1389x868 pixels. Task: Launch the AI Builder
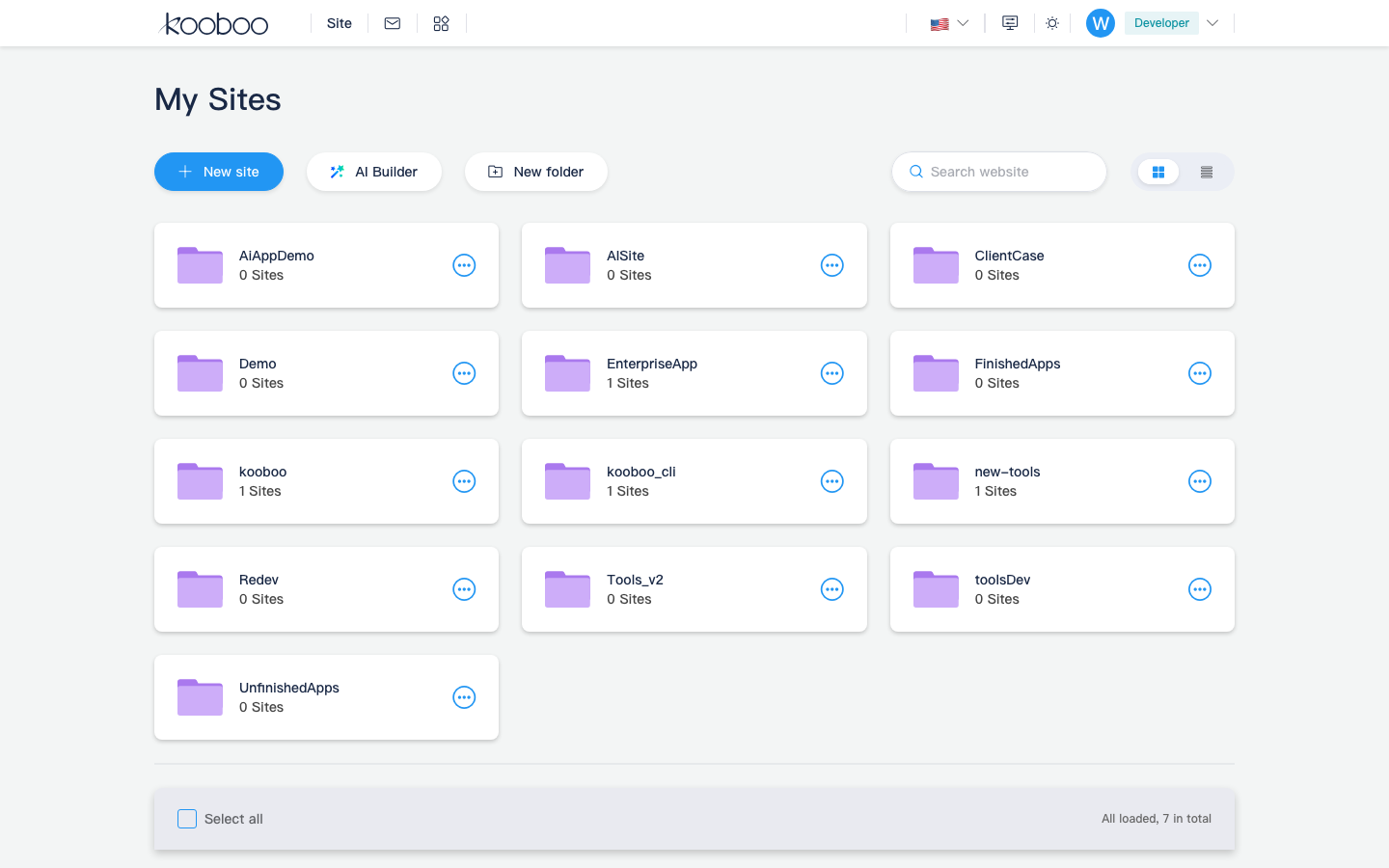coord(374,172)
